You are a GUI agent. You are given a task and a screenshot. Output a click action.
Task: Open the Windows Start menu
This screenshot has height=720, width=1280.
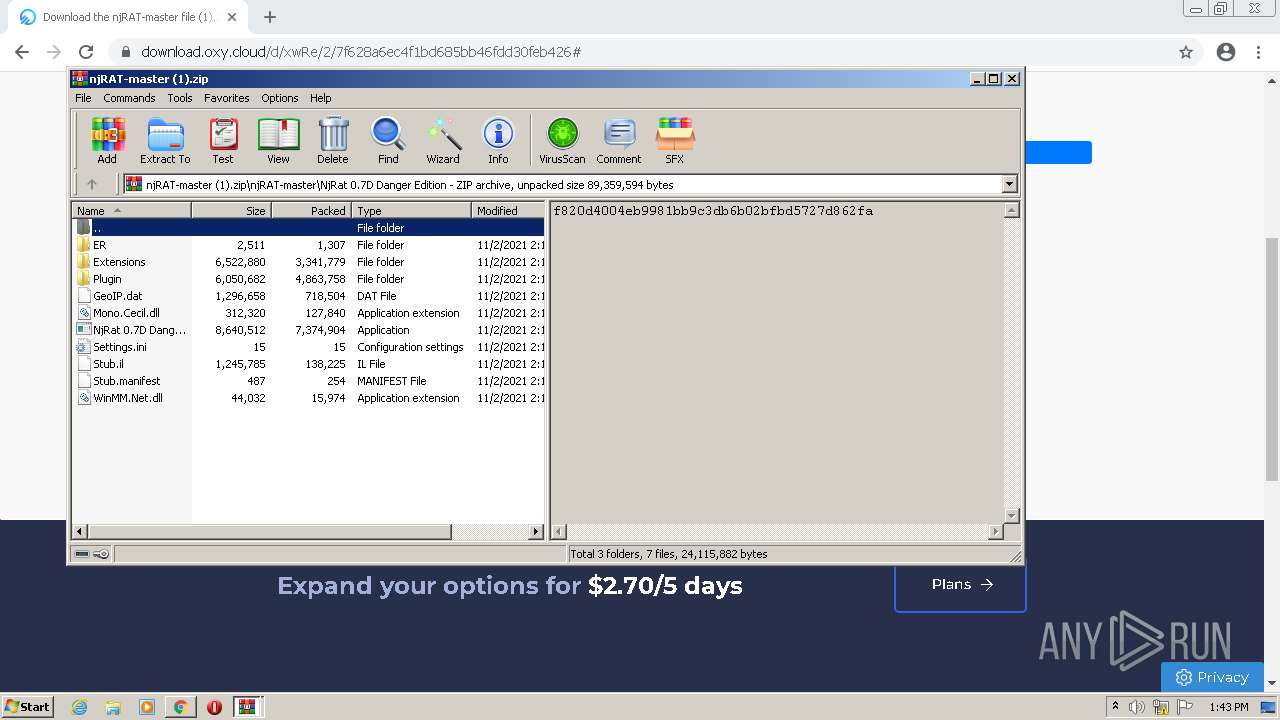coord(28,707)
